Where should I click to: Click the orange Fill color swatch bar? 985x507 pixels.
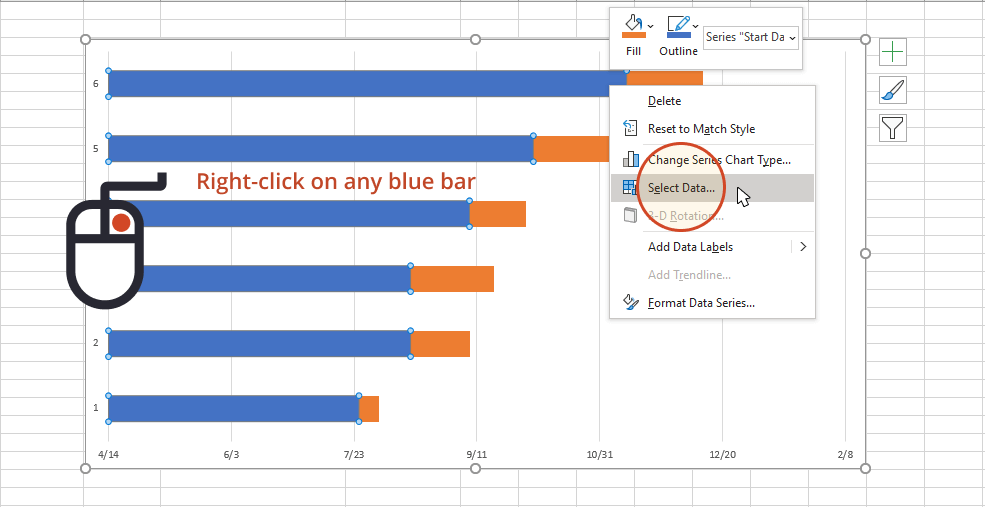click(633, 36)
